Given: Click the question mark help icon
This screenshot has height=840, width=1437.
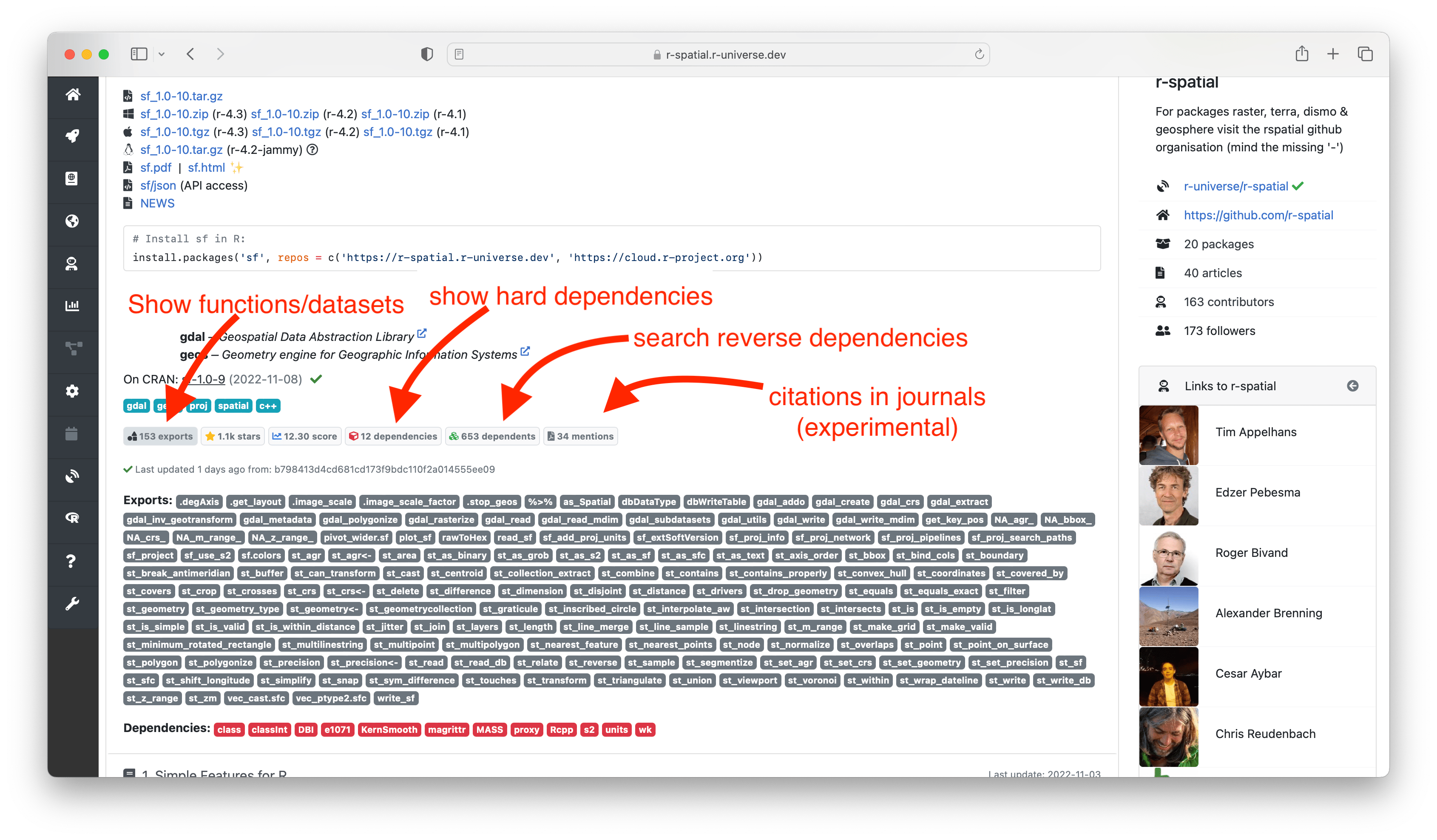Looking at the screenshot, I should [71, 561].
